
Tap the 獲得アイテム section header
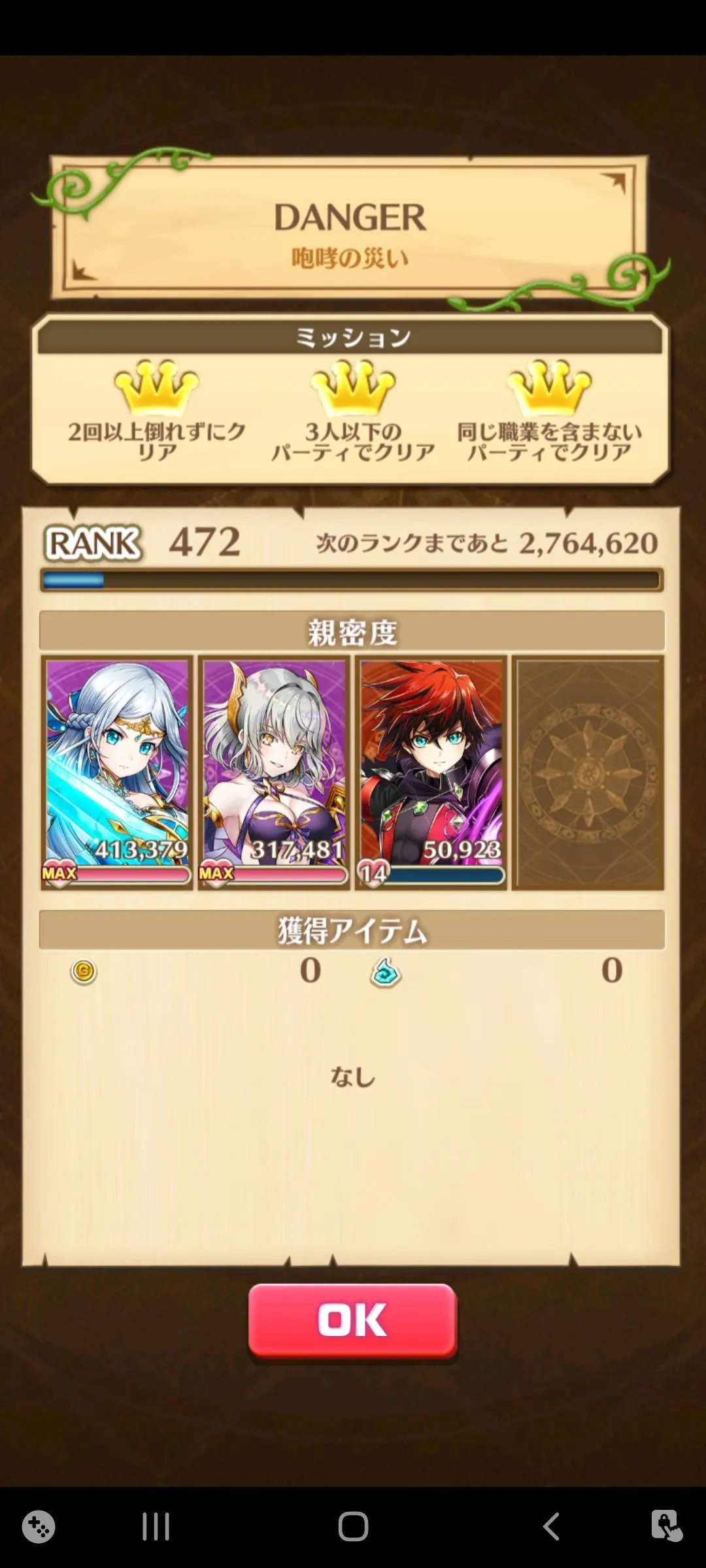click(x=352, y=930)
